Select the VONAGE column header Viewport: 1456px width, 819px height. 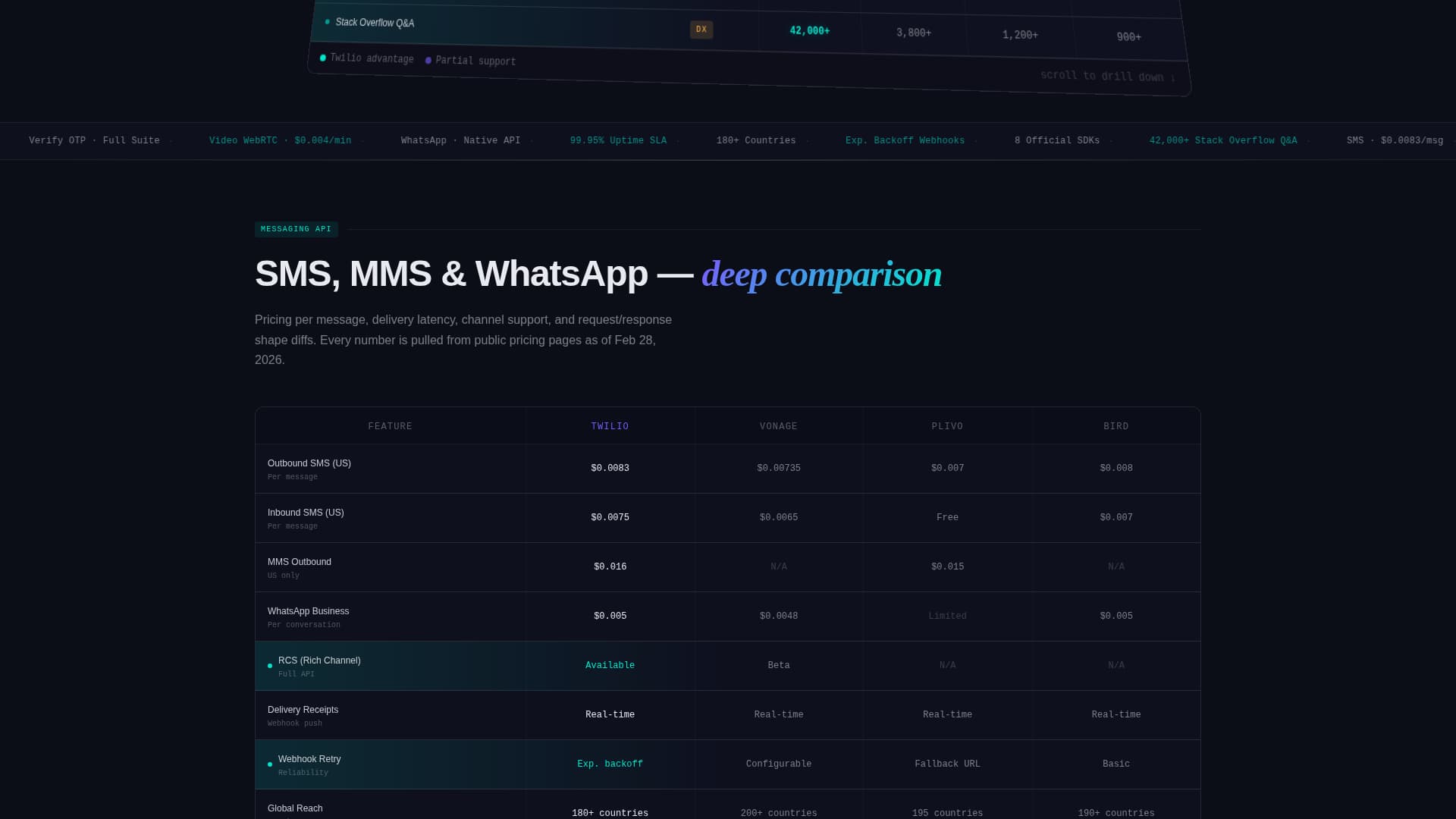click(779, 425)
